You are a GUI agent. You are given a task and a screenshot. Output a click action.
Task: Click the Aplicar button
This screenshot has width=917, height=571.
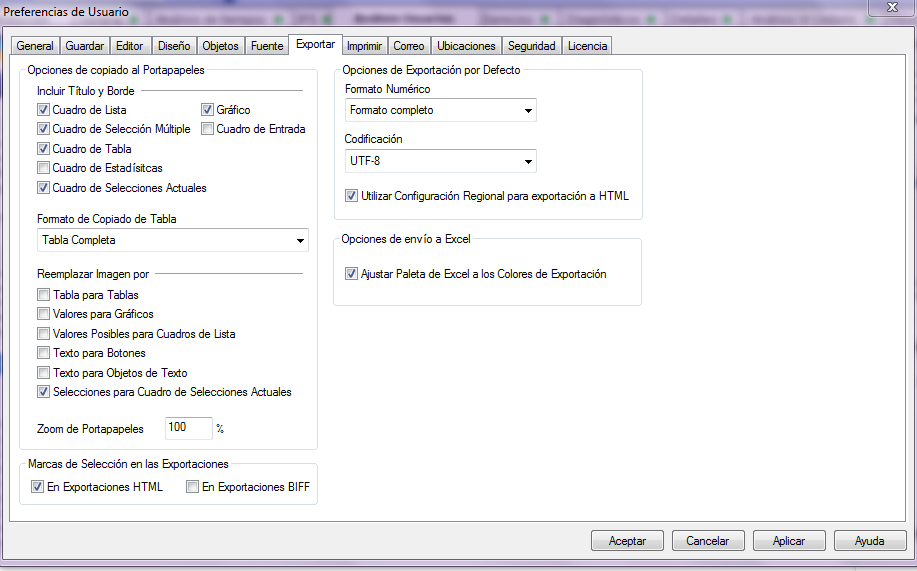click(x=789, y=541)
